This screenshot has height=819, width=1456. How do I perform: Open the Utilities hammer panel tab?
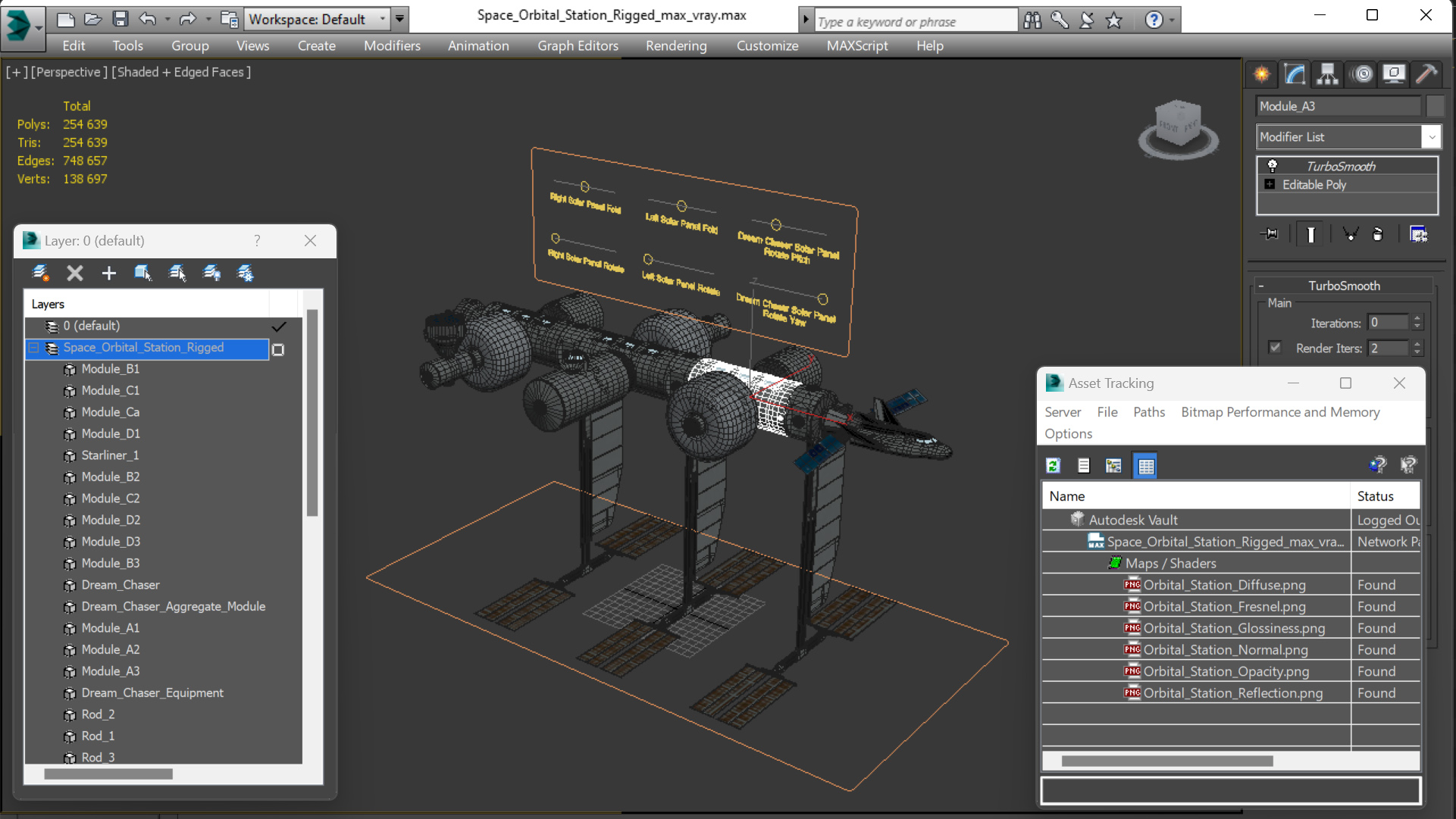click(1426, 74)
